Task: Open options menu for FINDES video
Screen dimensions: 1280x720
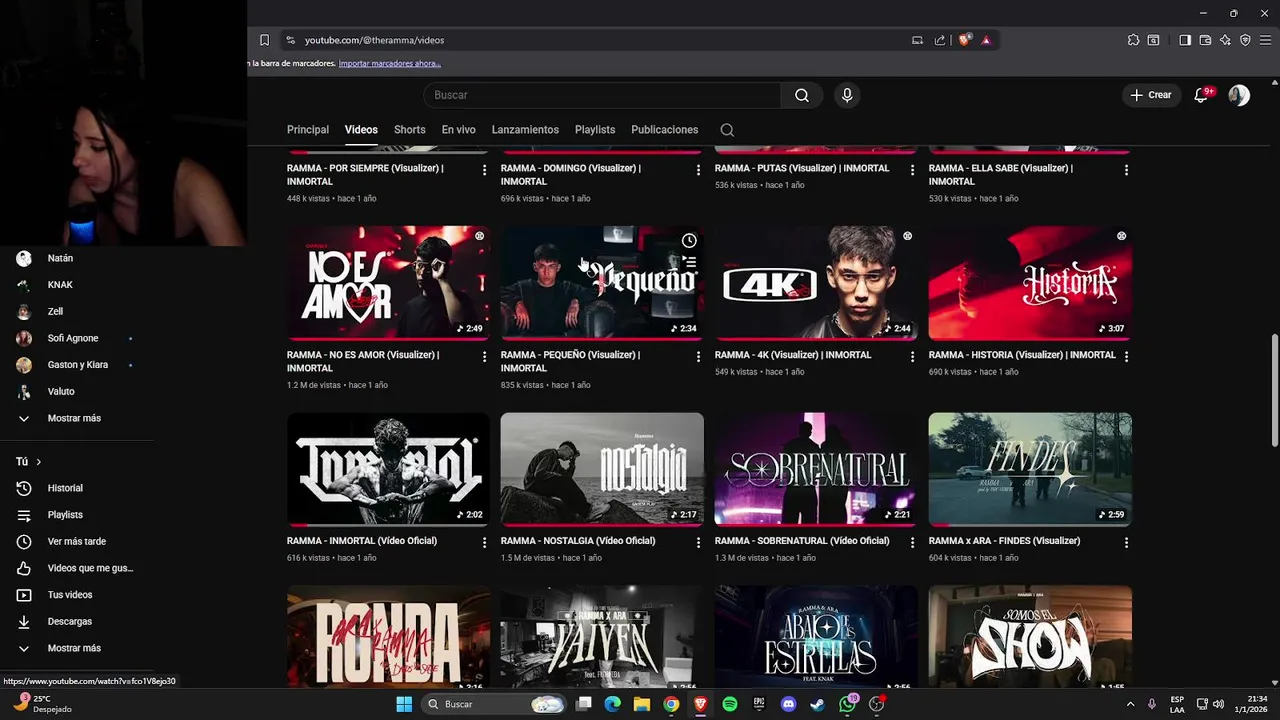Action: coord(1126,542)
